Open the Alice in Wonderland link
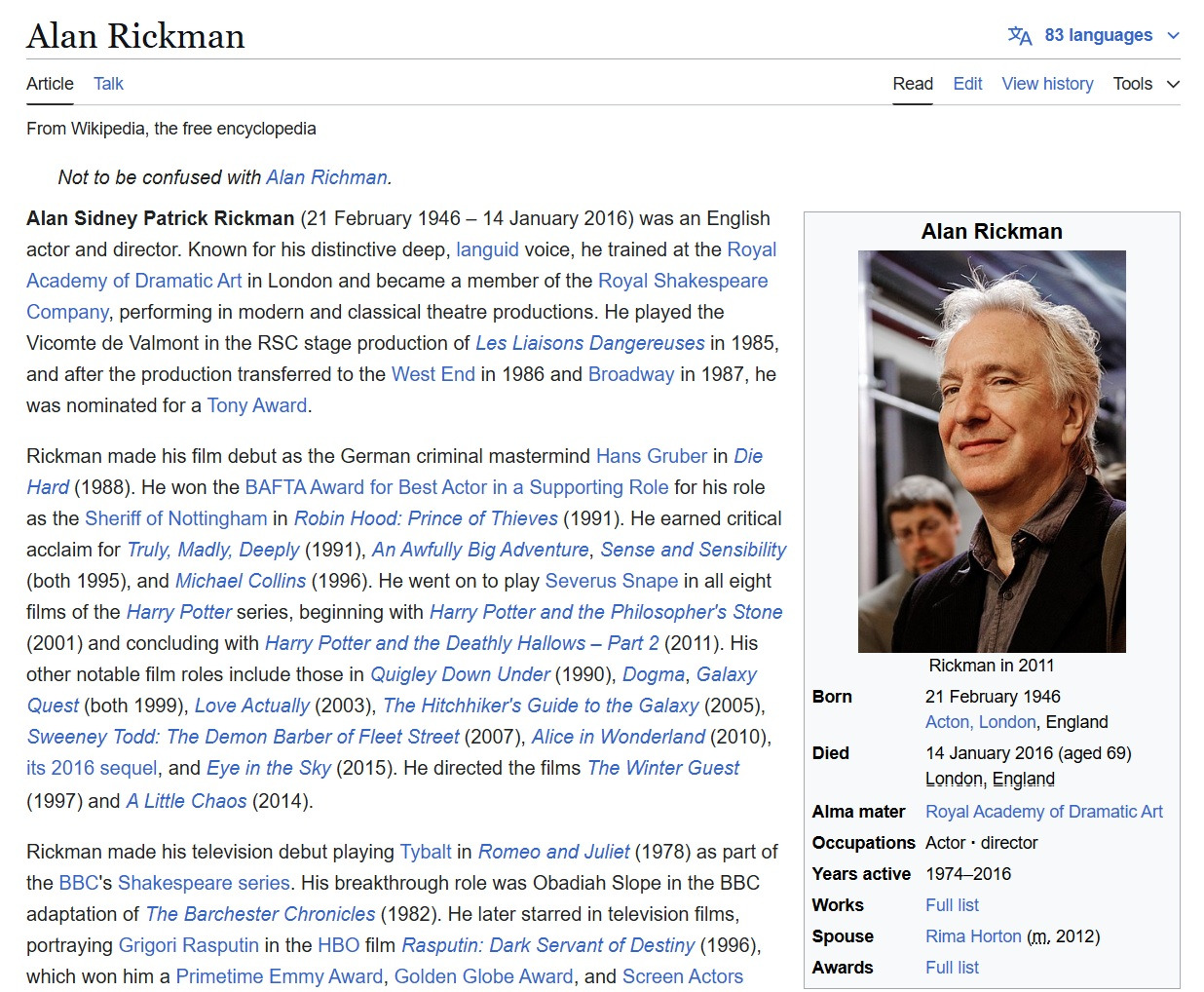The width and height of the screenshot is (1204, 992). coord(619,737)
